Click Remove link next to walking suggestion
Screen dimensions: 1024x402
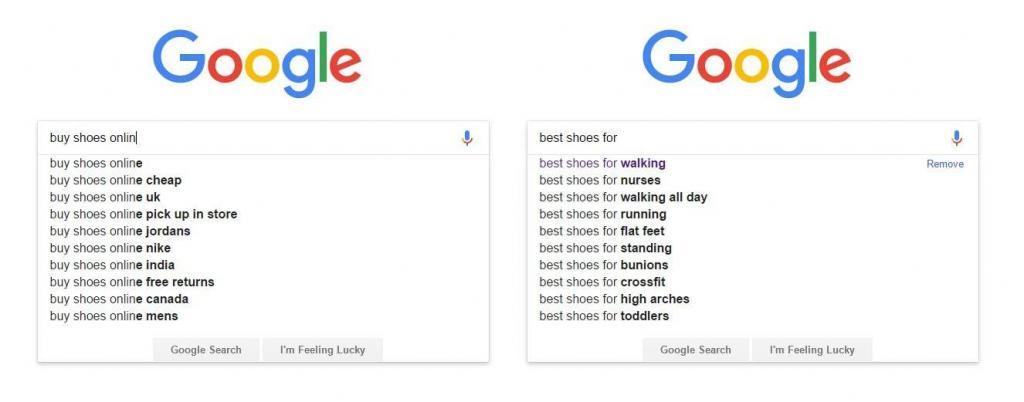click(x=945, y=164)
